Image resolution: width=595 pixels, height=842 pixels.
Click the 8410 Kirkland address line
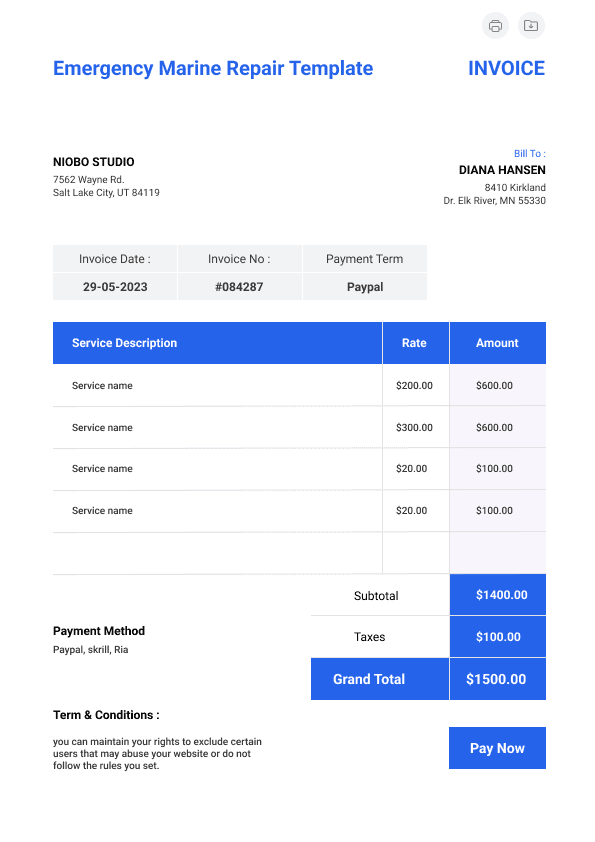(x=515, y=187)
